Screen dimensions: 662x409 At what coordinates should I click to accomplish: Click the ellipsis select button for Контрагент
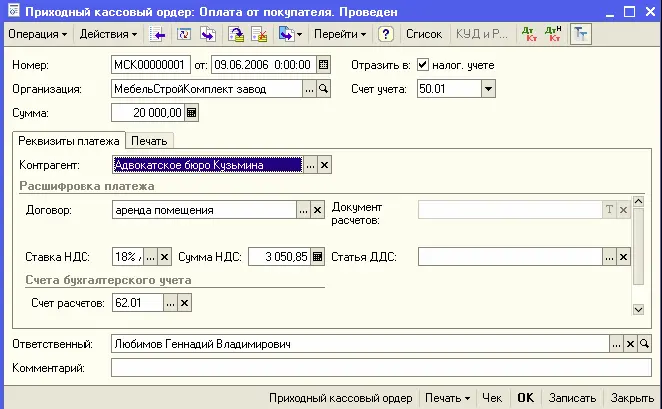(310, 165)
